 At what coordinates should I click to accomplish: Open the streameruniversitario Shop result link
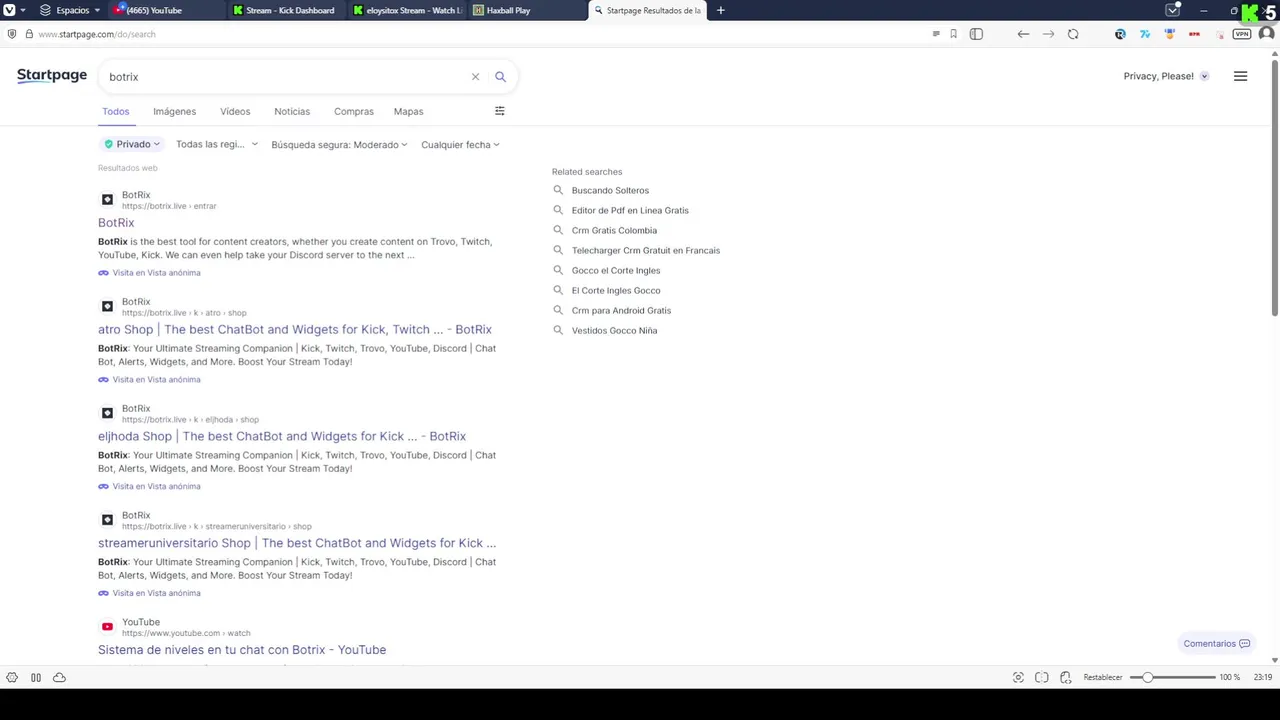(297, 543)
